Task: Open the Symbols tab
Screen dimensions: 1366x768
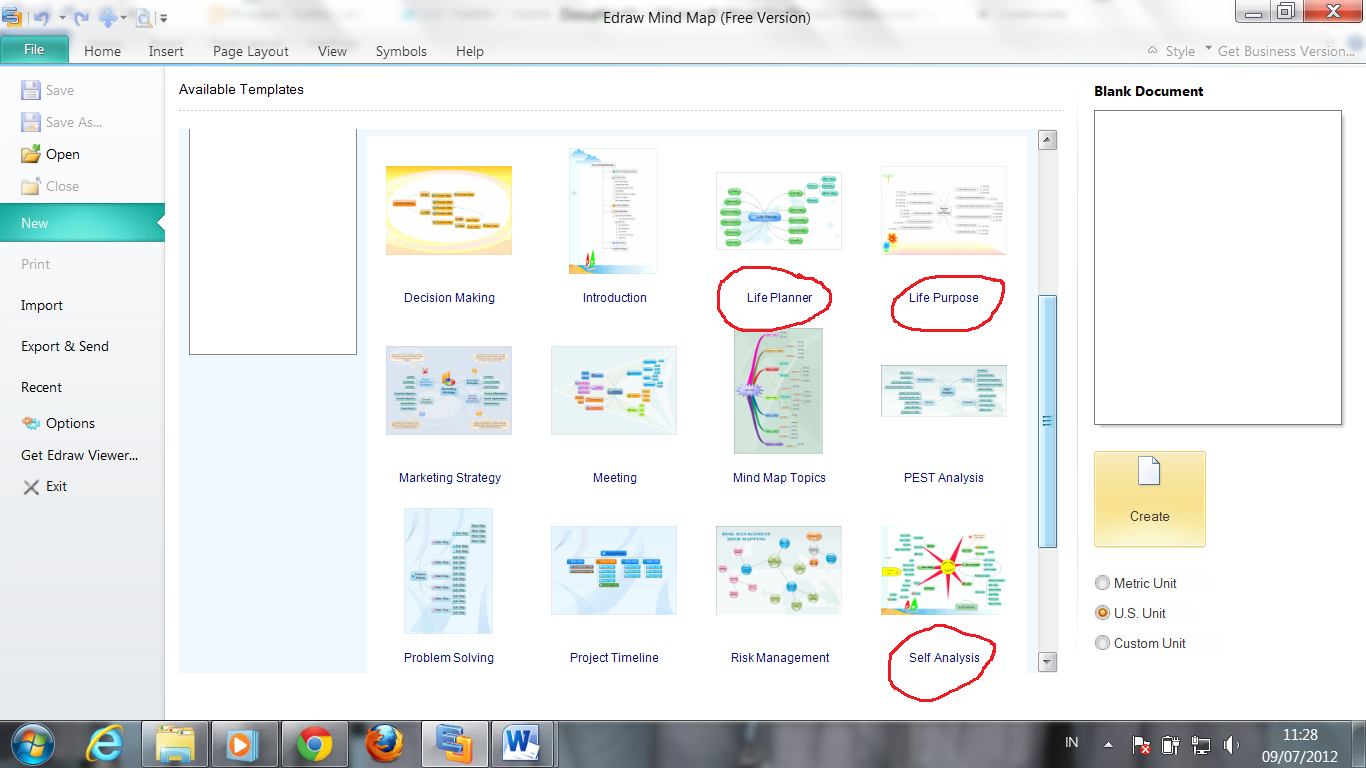Action: coord(401,51)
